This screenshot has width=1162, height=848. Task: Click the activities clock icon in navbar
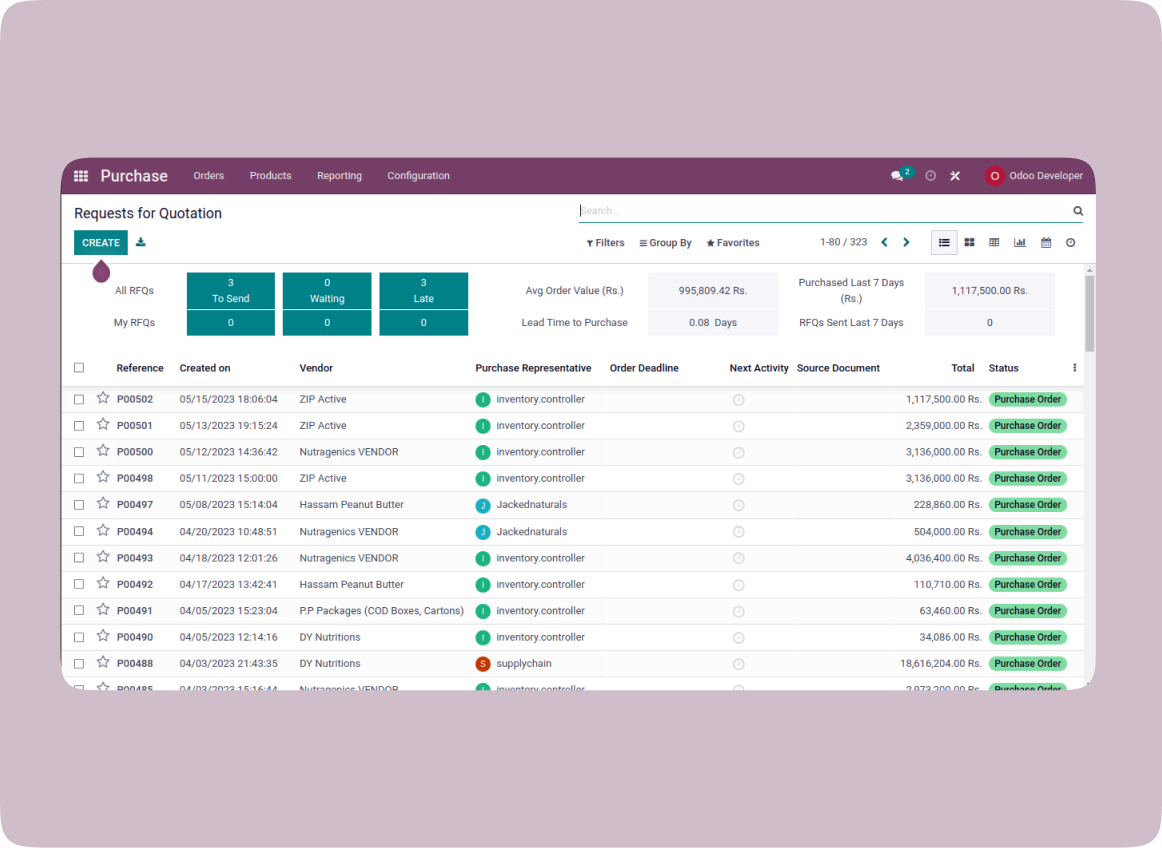click(x=930, y=176)
